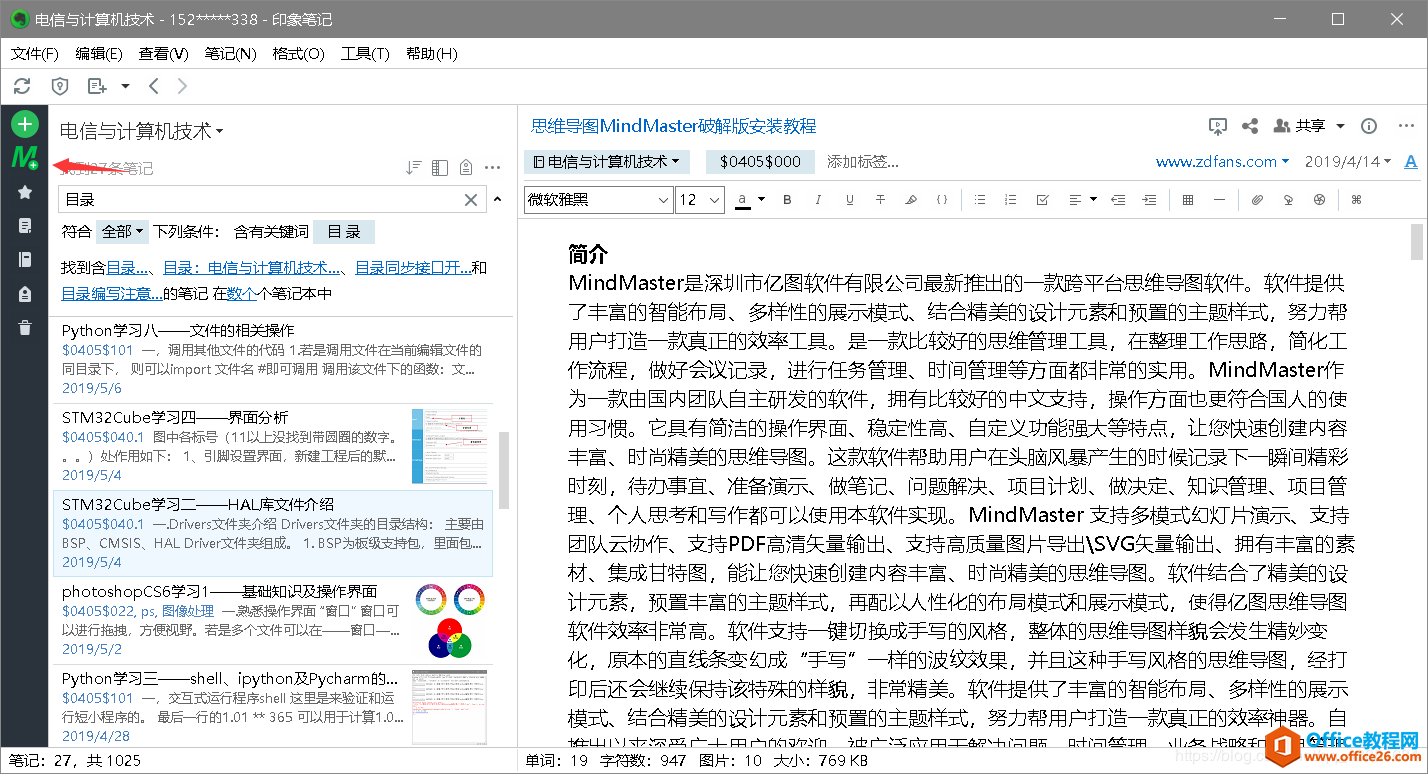This screenshot has height=774, width=1428.
Task: Open Shortcuts star icon in sidebar
Action: click(25, 192)
